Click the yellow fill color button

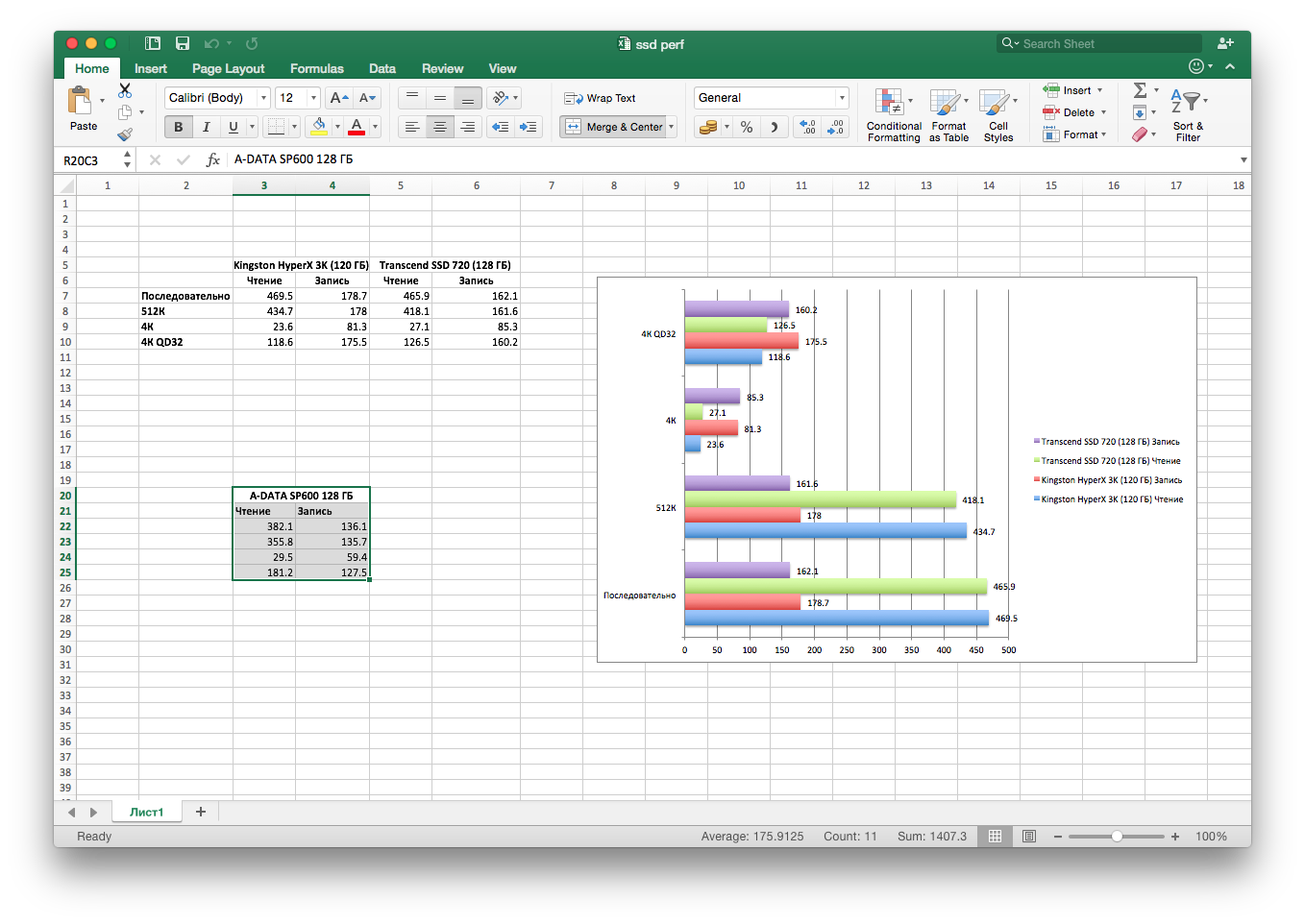[x=319, y=127]
